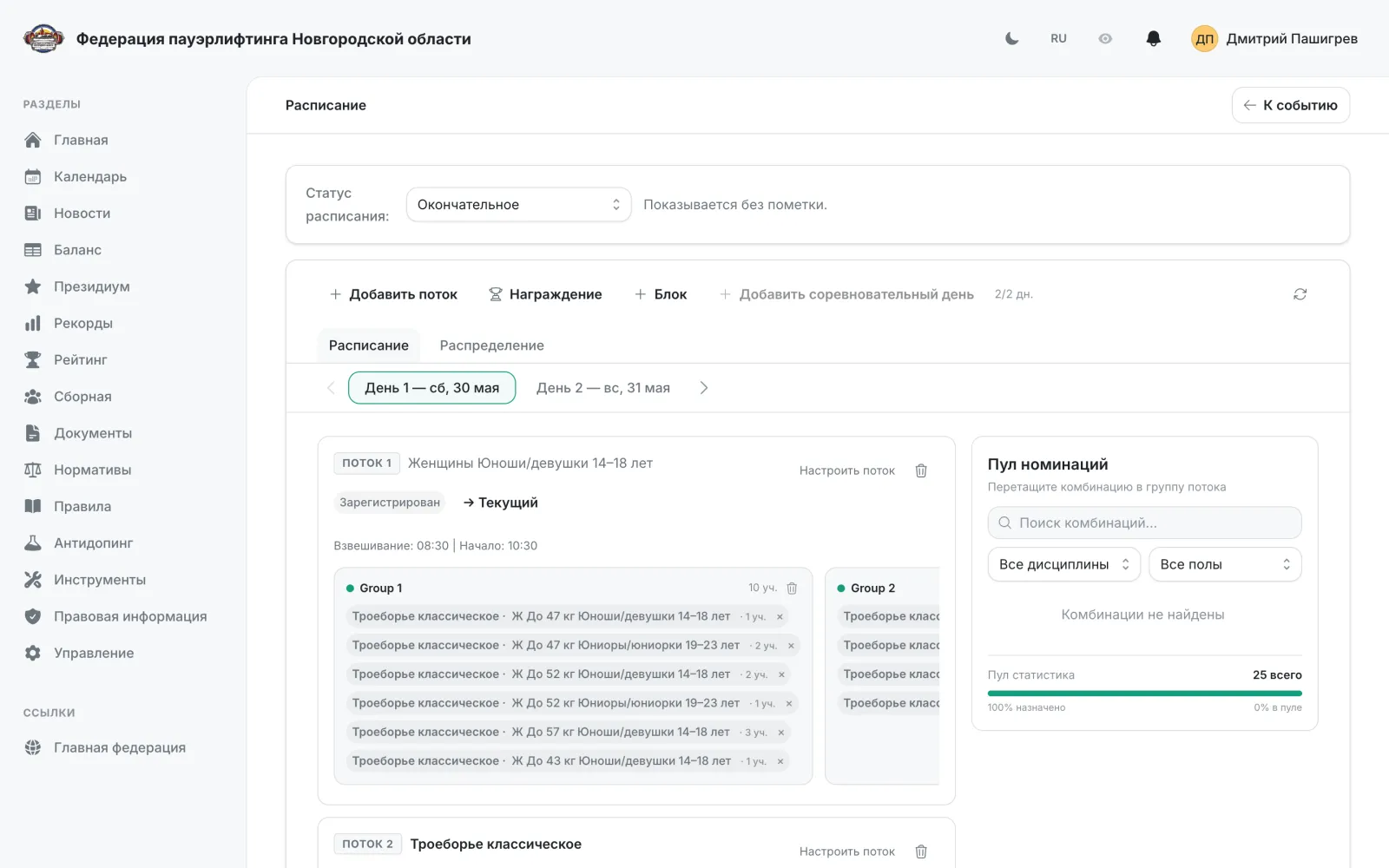Switch to the Распределение tab

pyautogui.click(x=491, y=345)
